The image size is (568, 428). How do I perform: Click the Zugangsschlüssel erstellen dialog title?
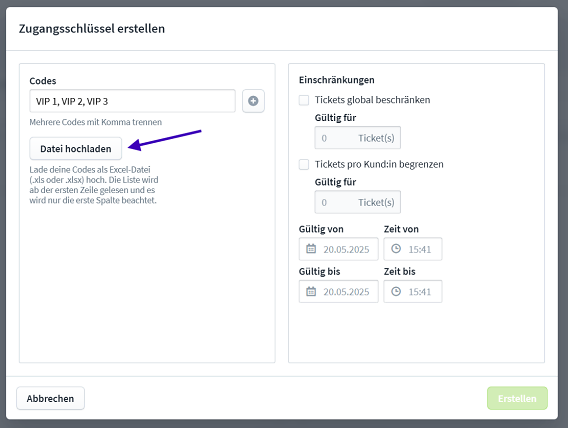click(x=92, y=29)
